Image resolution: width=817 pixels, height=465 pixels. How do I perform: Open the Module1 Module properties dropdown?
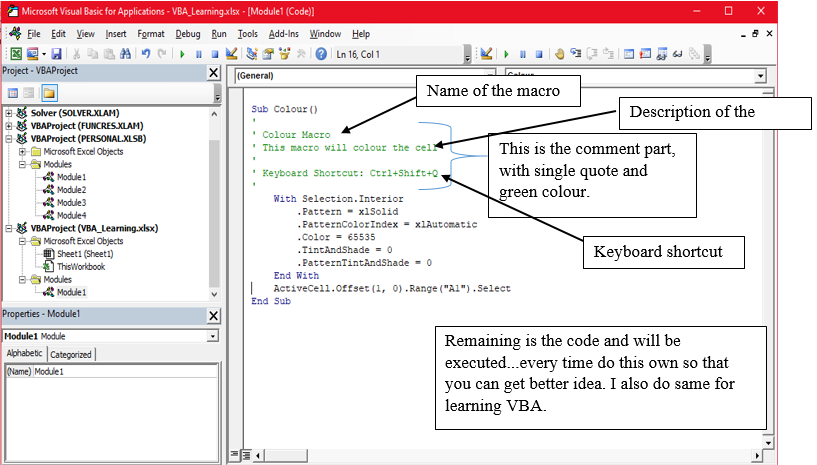click(x=213, y=336)
